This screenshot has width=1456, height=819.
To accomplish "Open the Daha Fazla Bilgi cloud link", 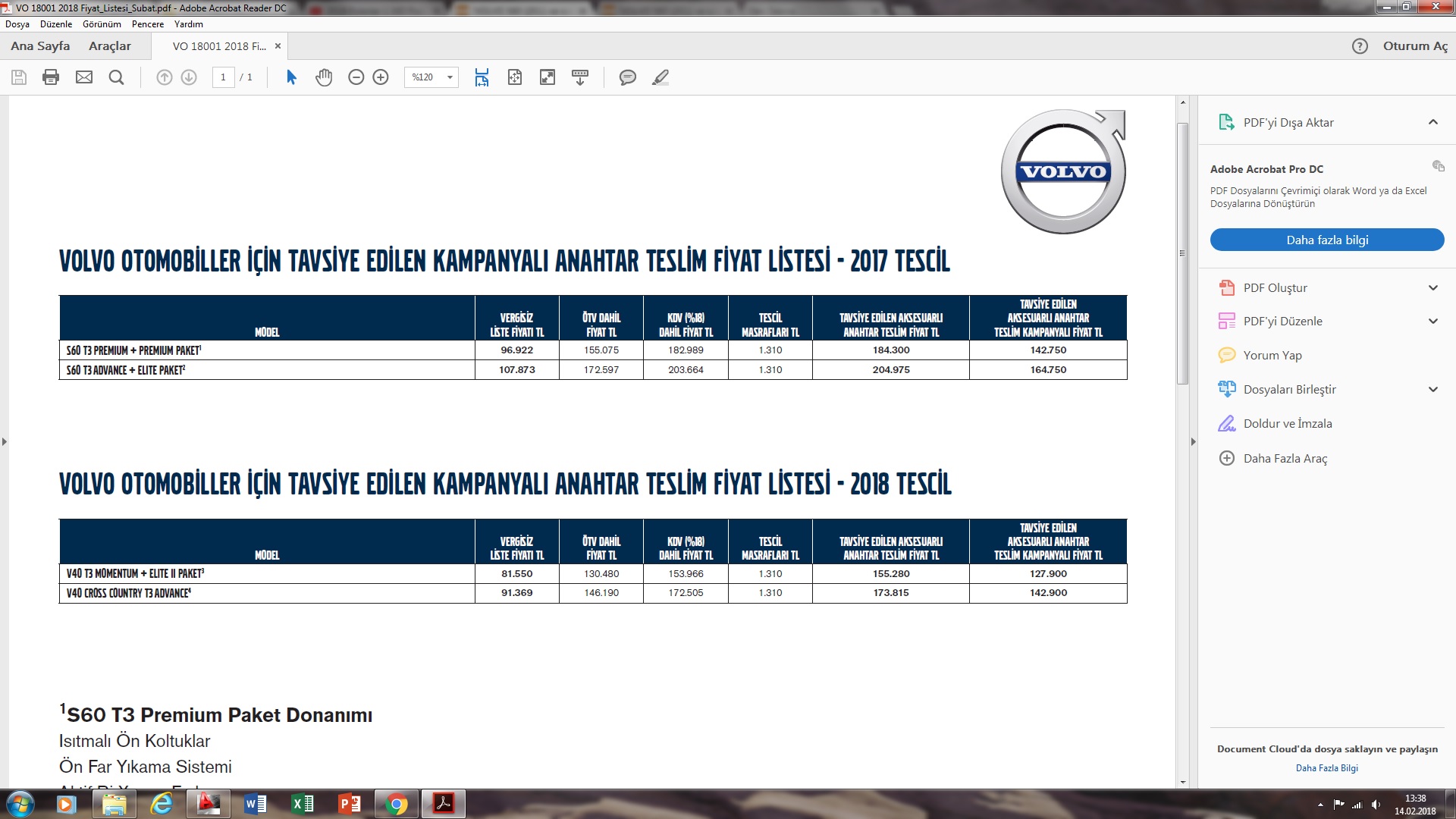I will [1327, 768].
